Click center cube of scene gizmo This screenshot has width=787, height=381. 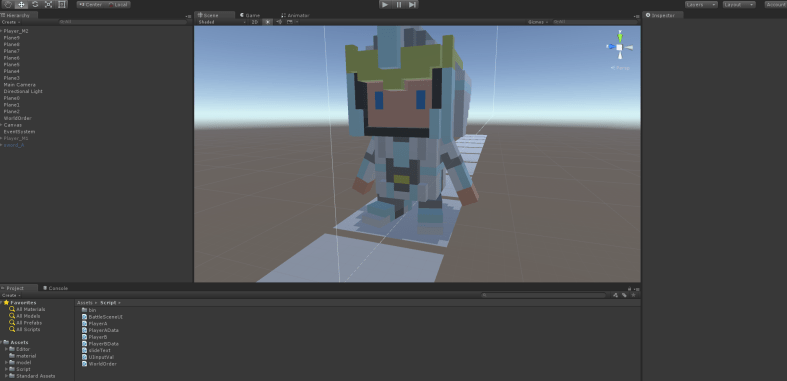[x=619, y=47]
